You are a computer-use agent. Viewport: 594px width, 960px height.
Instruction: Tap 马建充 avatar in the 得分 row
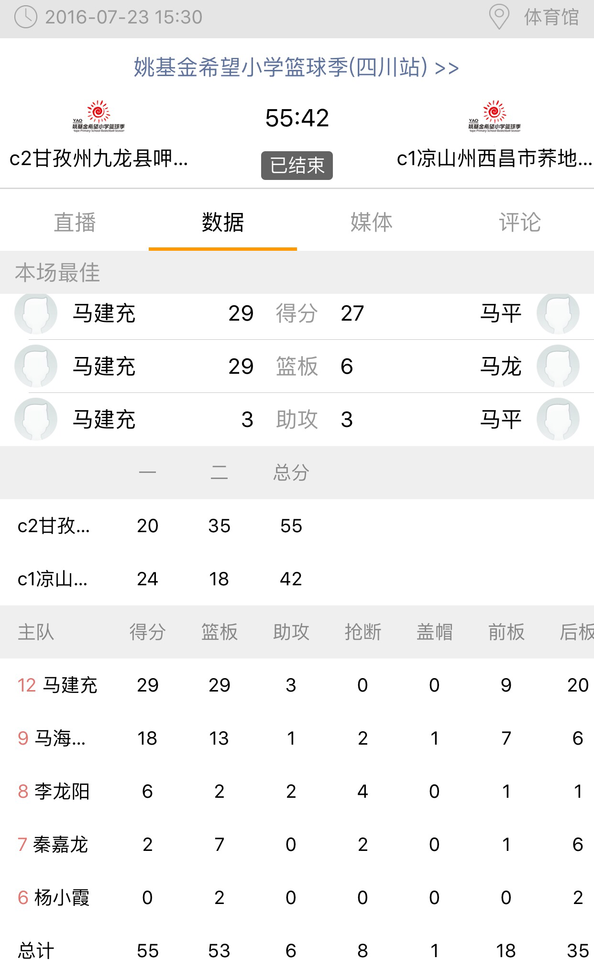click(x=36, y=313)
